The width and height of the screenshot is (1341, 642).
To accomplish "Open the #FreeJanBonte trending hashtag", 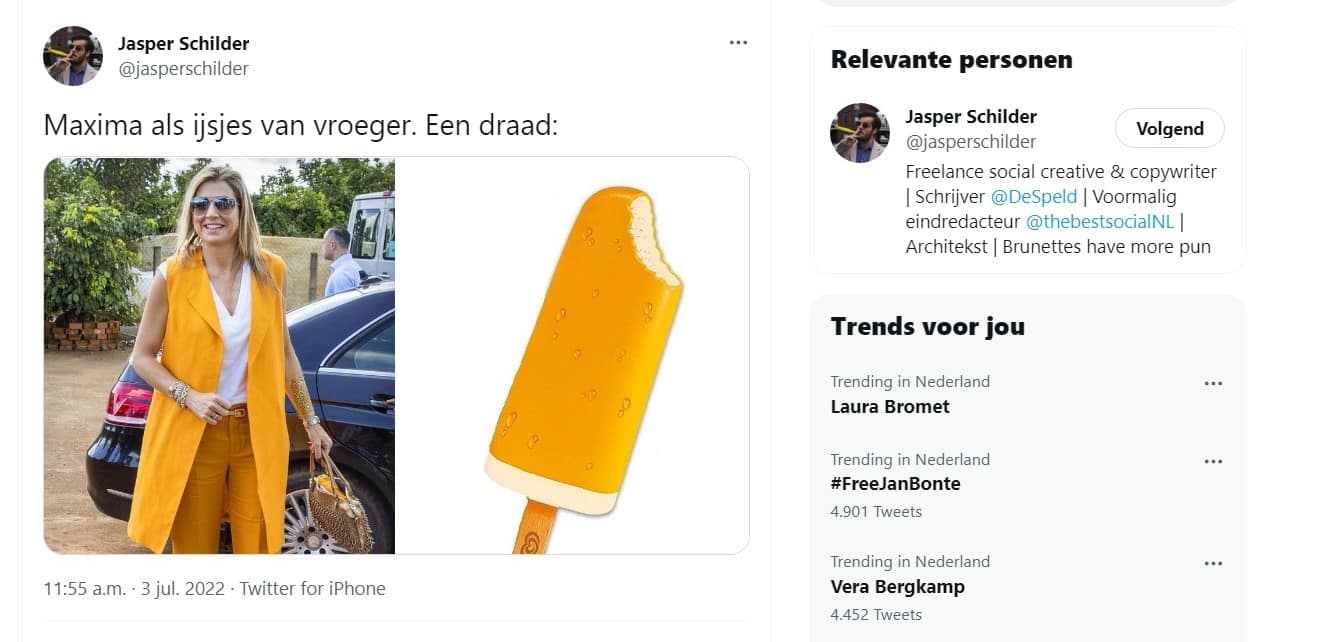I will 895,484.
